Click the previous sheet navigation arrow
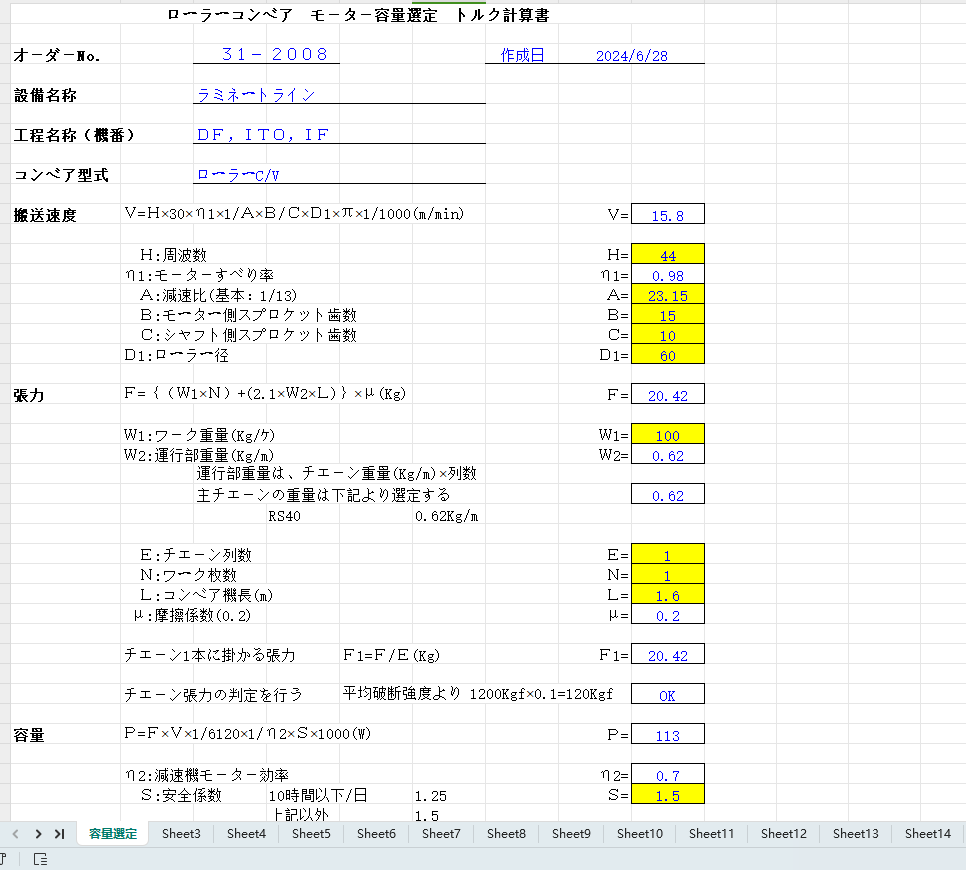The height and width of the screenshot is (870, 966). pos(14,833)
